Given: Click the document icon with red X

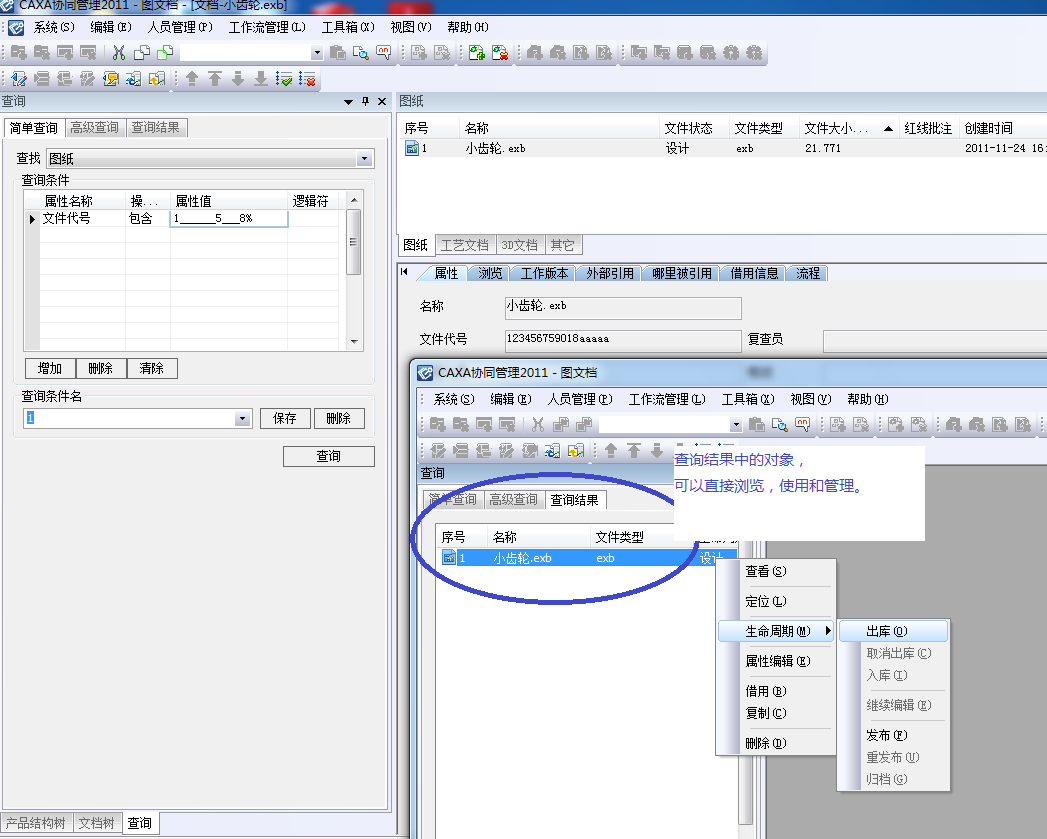Looking at the screenshot, I should point(499,52).
